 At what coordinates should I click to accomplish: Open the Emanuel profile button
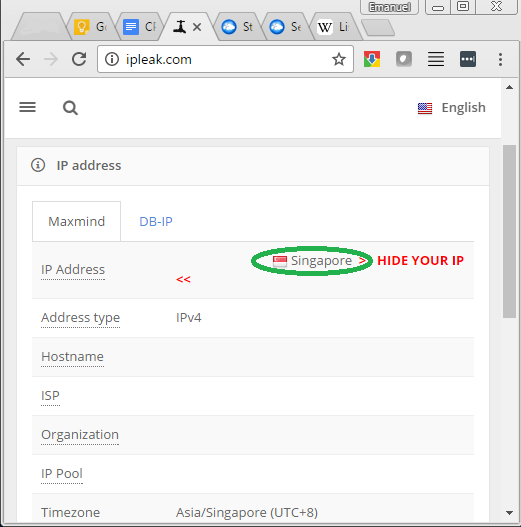click(x=390, y=7)
